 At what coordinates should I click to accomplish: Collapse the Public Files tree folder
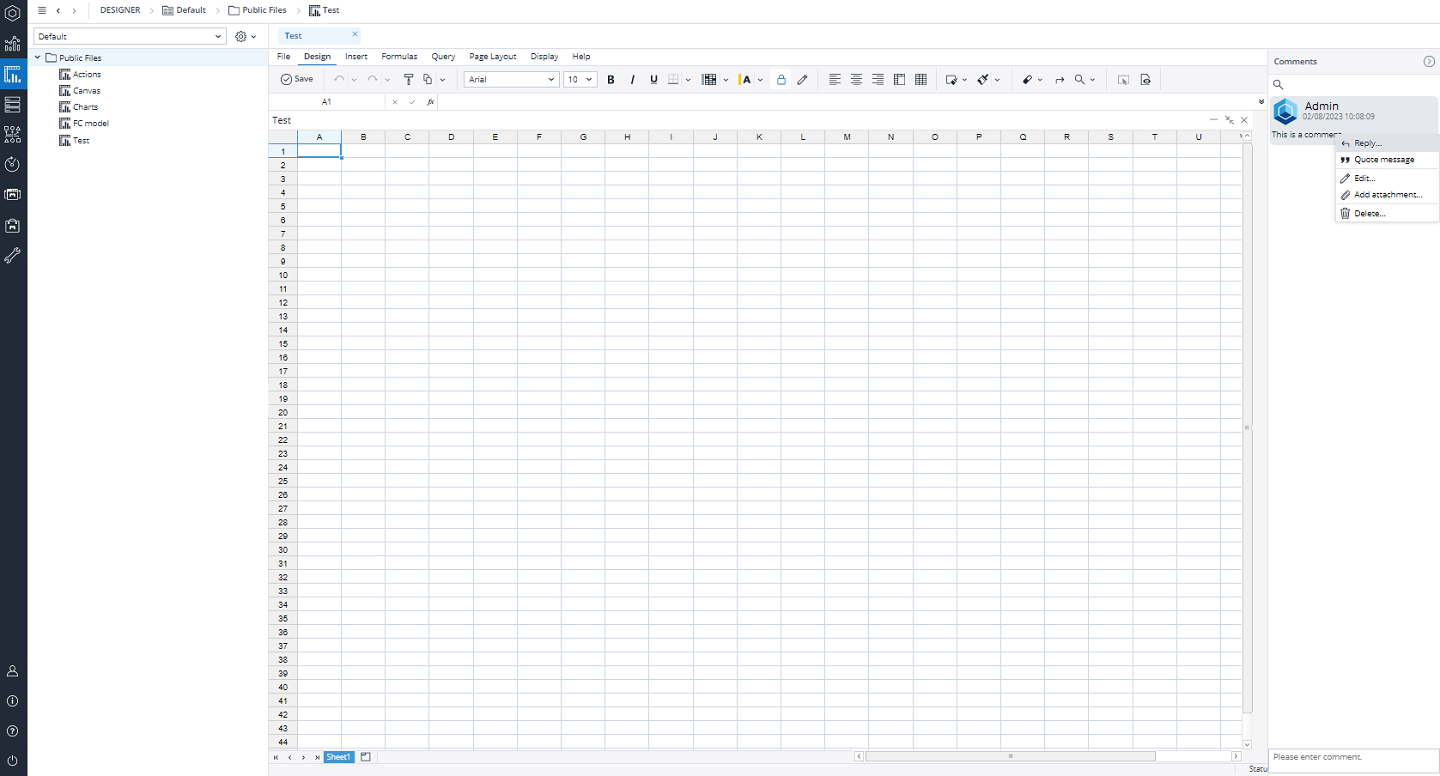[38, 58]
